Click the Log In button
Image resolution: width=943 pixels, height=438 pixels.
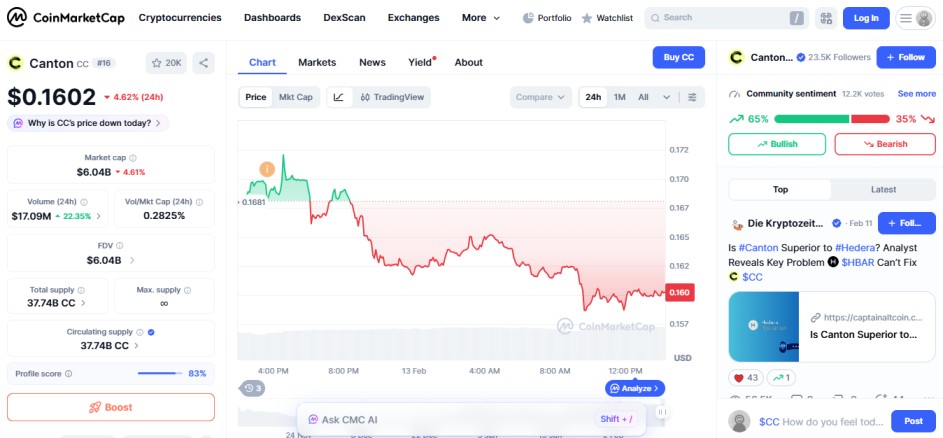tap(866, 18)
